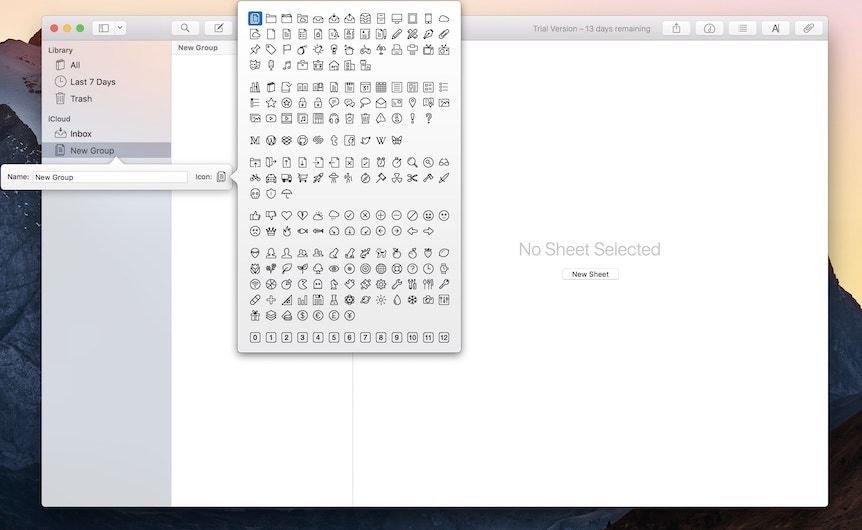Open the group icon chooser button

(221, 177)
